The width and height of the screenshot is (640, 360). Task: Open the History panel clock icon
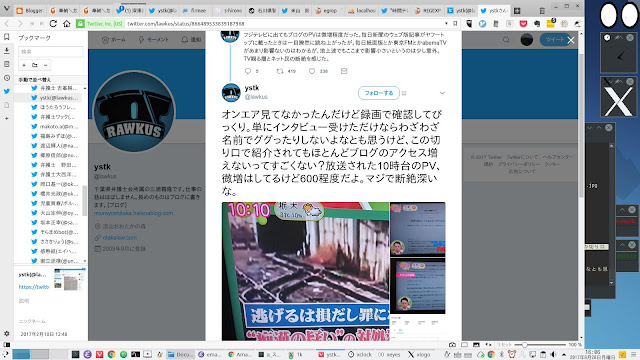(x=7, y=78)
